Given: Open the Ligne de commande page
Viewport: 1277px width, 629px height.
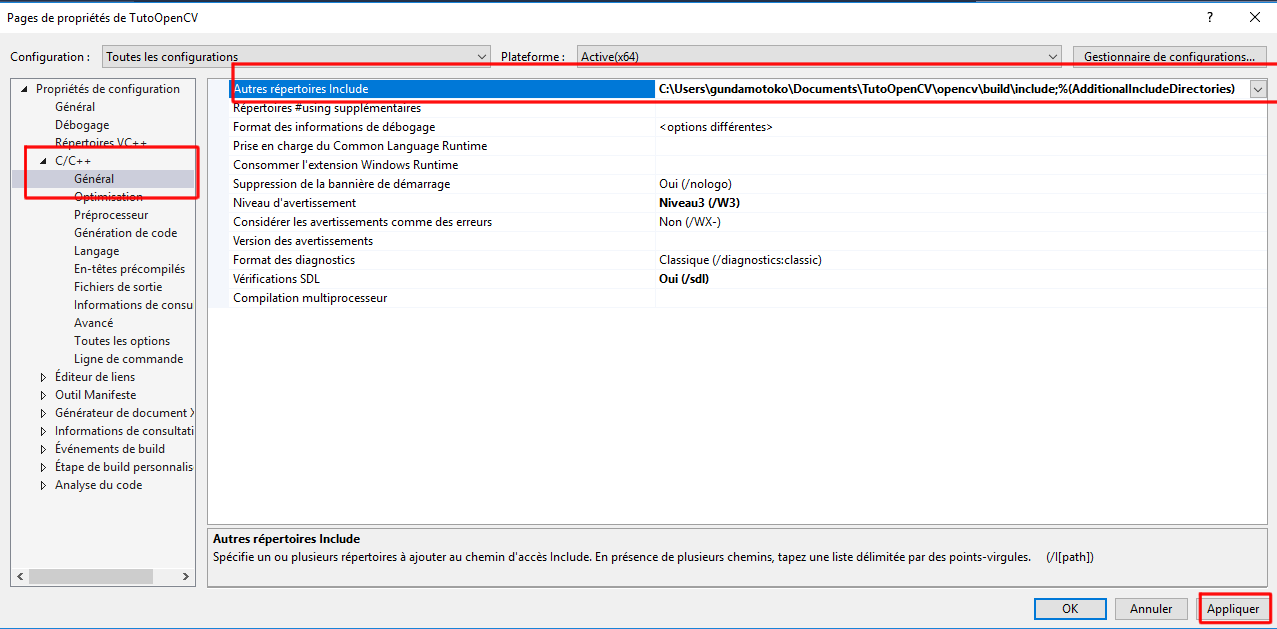Looking at the screenshot, I should point(128,359).
